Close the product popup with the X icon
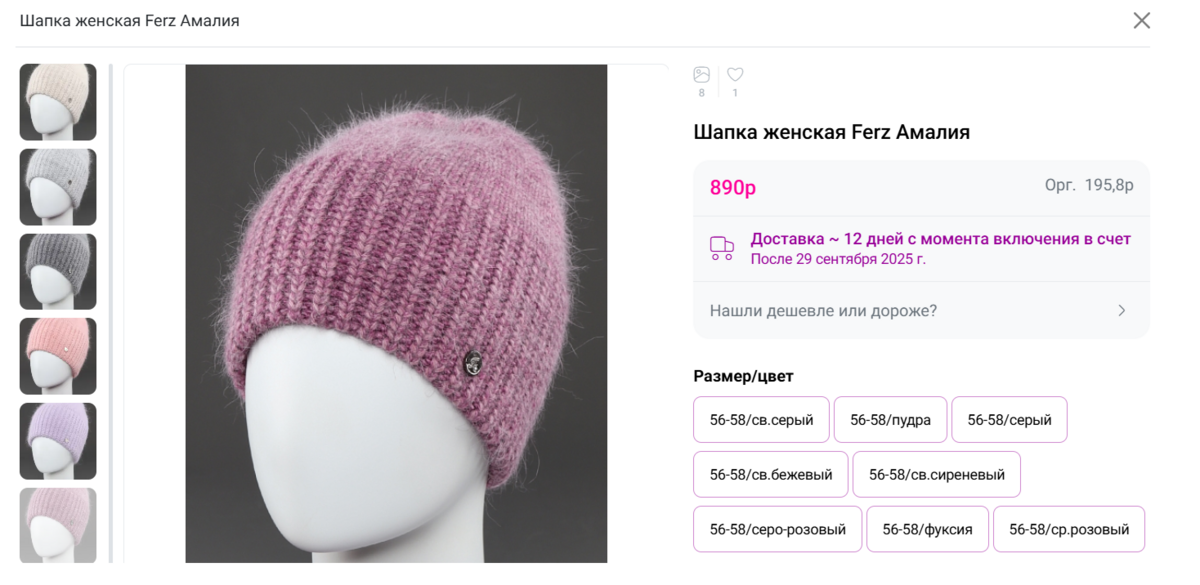1200x585 pixels. tap(1141, 21)
